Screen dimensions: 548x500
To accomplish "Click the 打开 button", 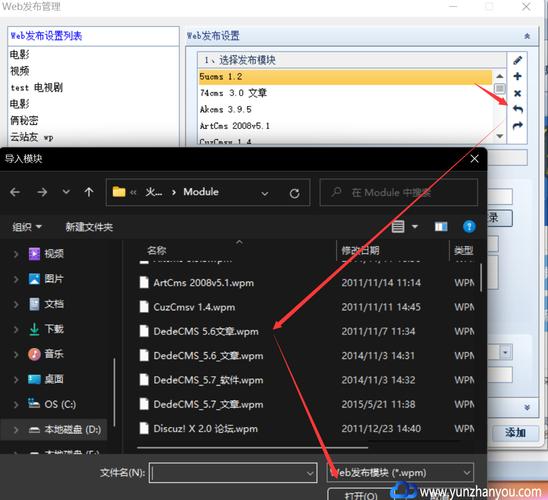I will click(x=361, y=495).
